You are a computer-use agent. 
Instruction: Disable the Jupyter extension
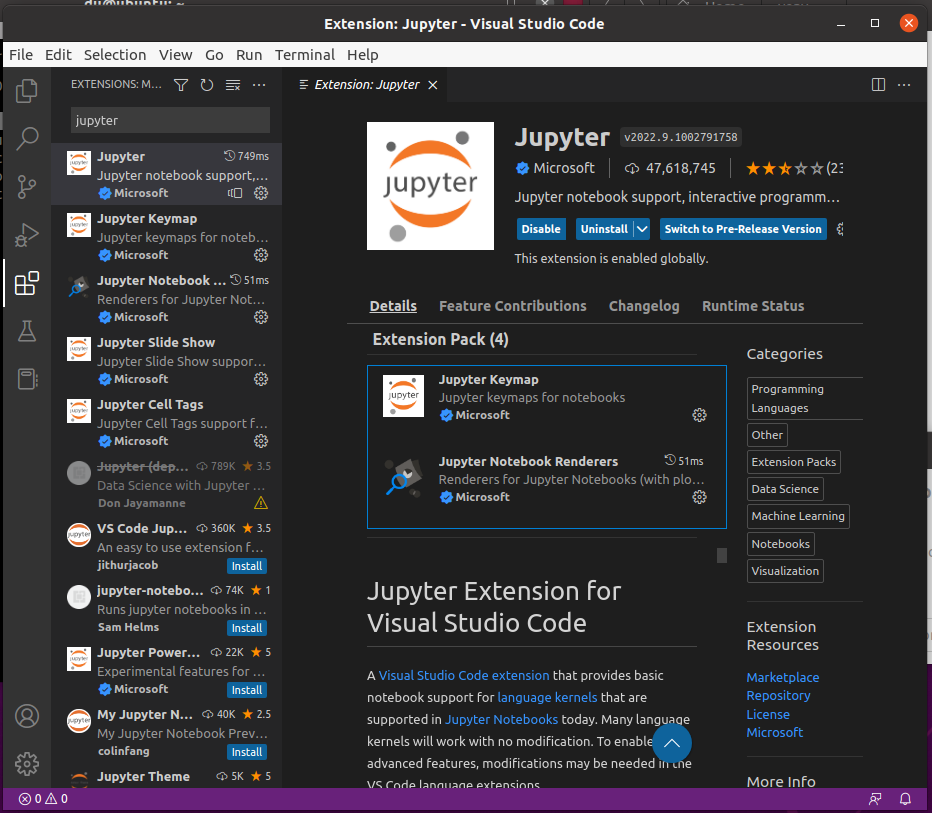click(541, 229)
